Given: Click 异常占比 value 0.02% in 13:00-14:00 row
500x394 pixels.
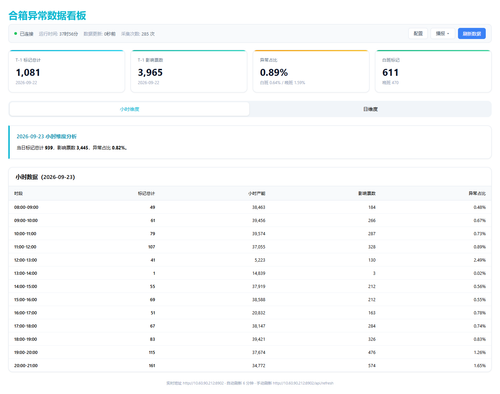Looking at the screenshot, I should [480, 273].
